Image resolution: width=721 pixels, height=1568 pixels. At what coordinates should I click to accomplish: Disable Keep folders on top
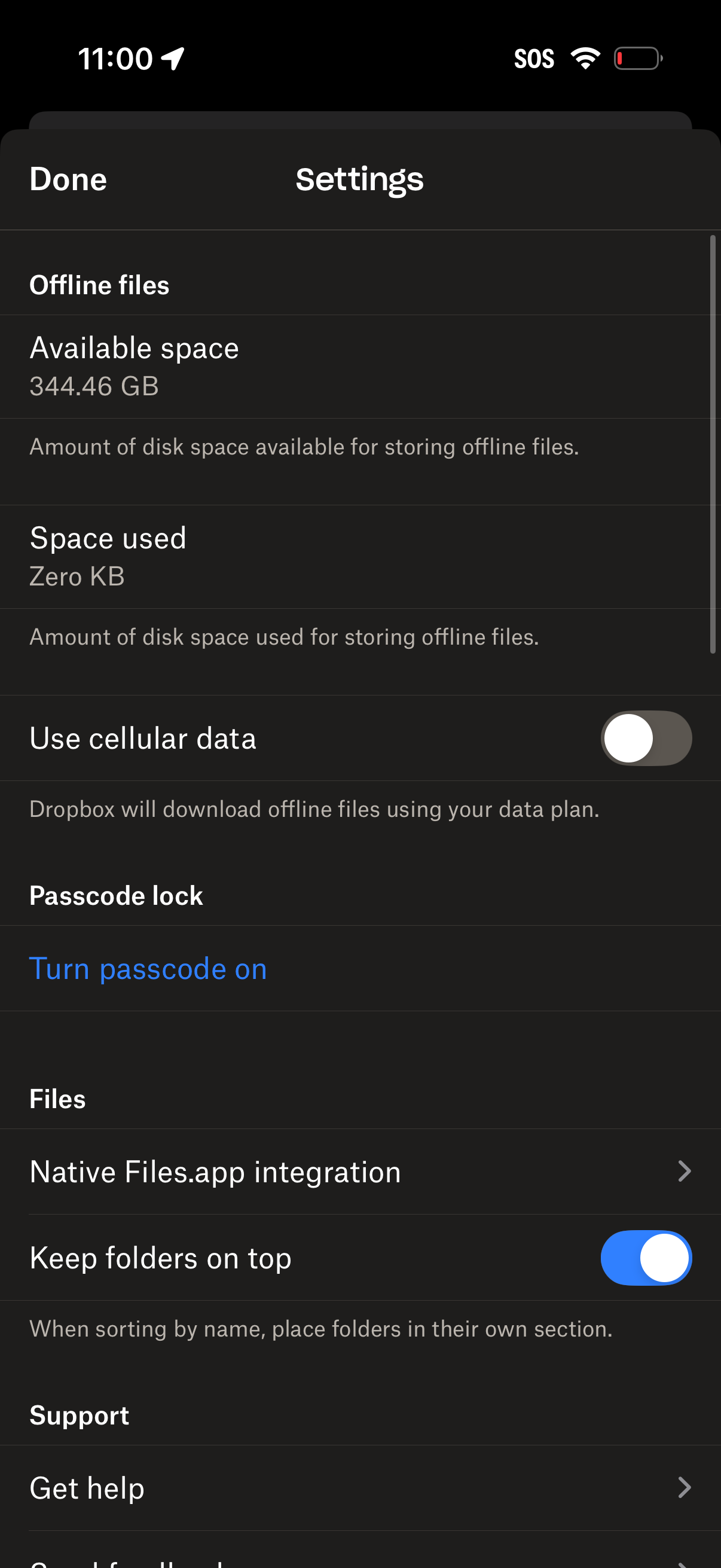(x=647, y=1258)
